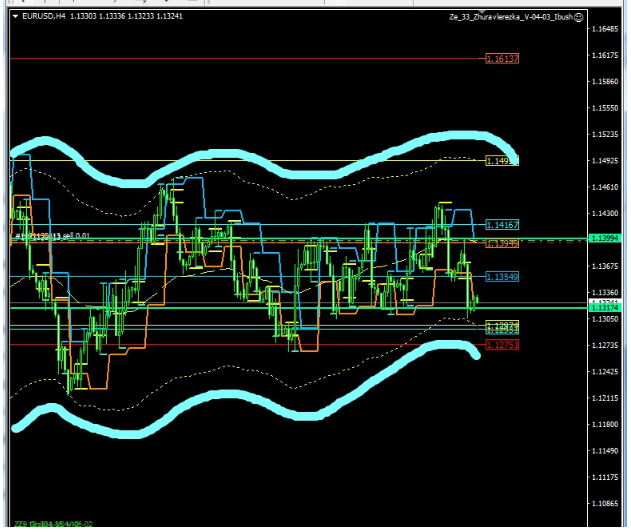Click the red horizontal line at 1.16137
Image resolution: width=631 pixels, height=532 pixels.
click(x=250, y=59)
